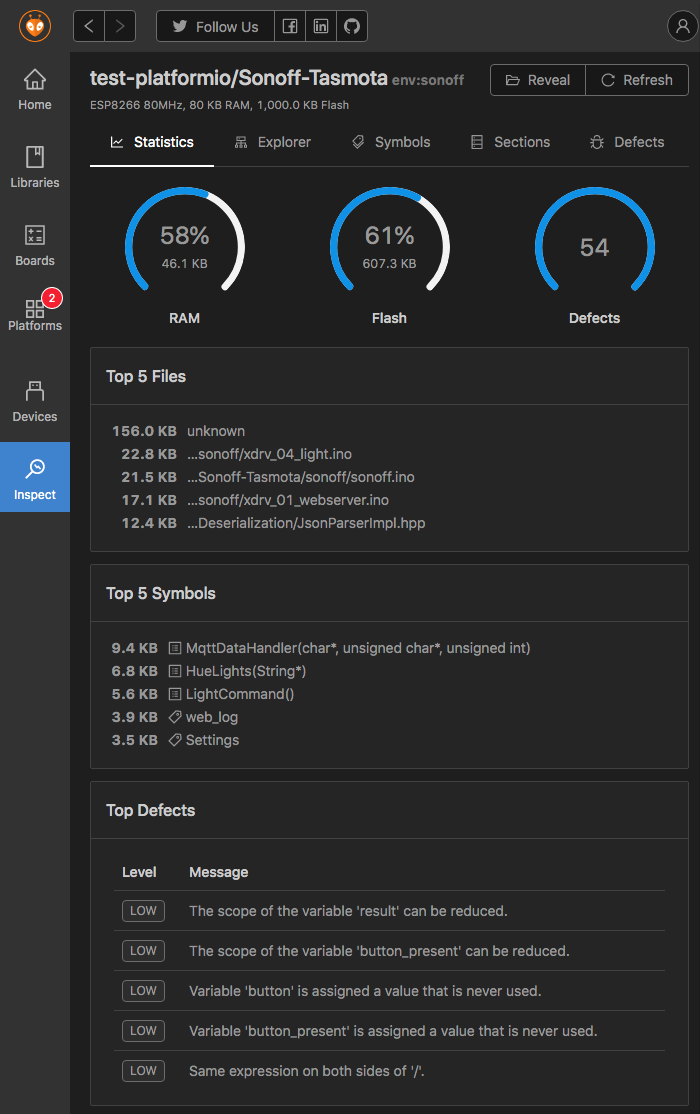Click "Variable 'button' is assigned" defect message
700x1114 pixels.
click(365, 990)
